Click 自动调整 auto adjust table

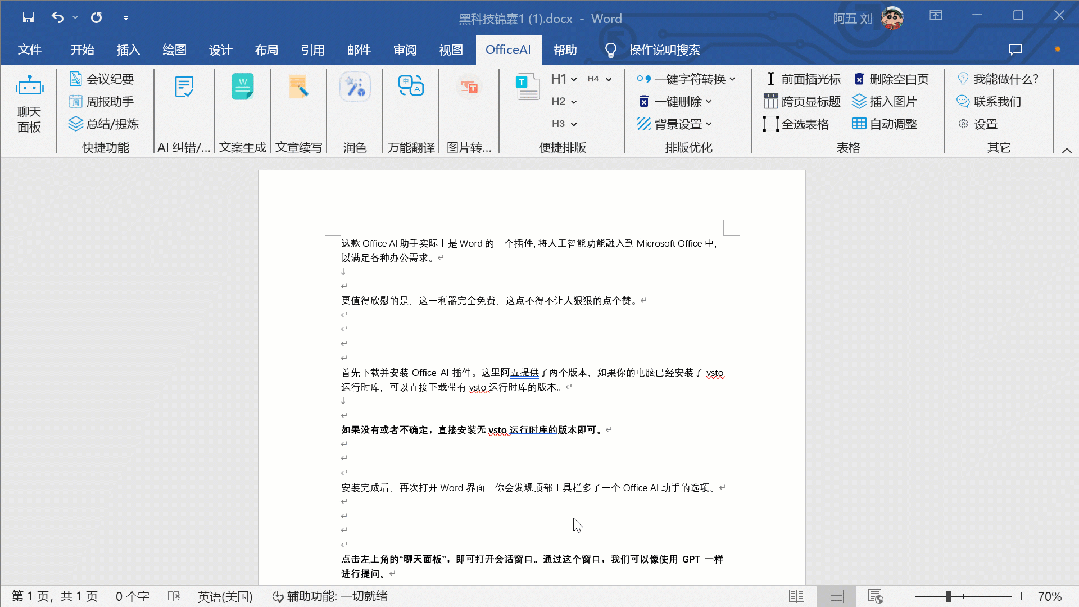click(885, 124)
